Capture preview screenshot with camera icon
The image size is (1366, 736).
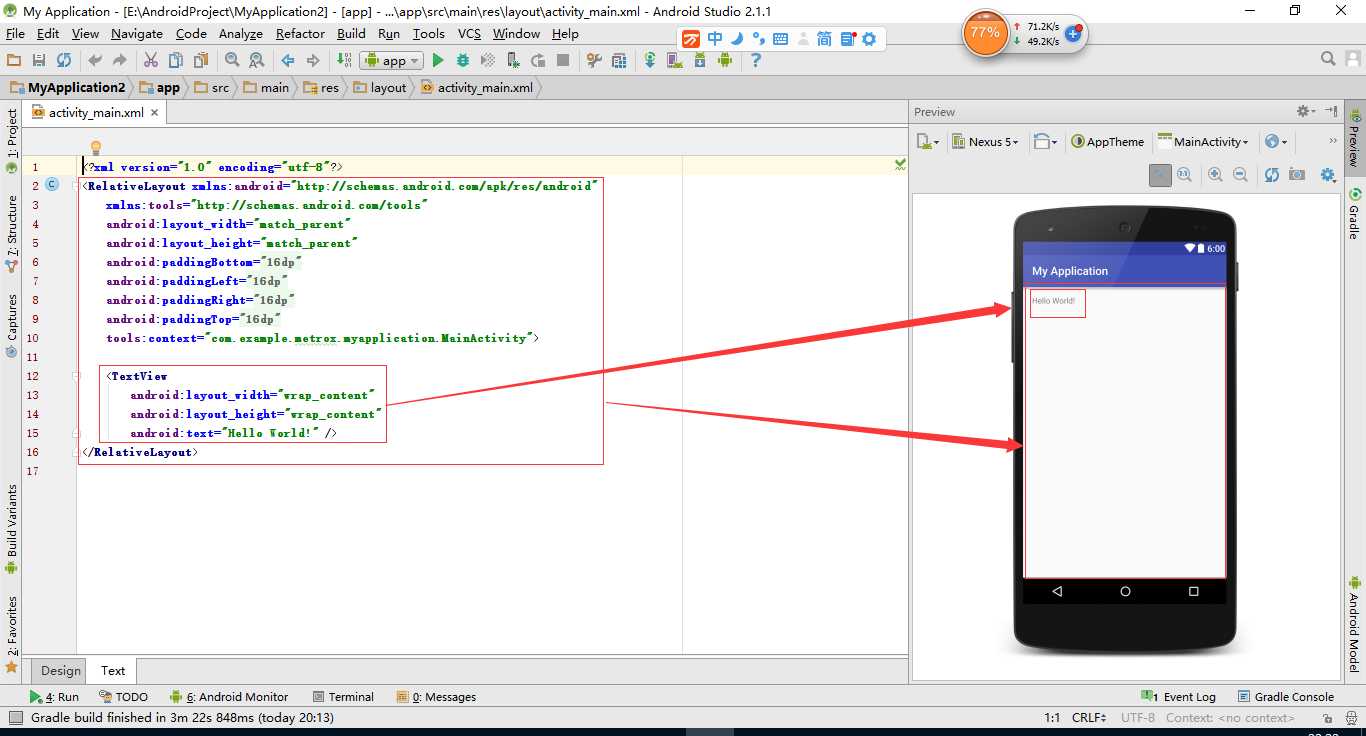click(x=1297, y=175)
